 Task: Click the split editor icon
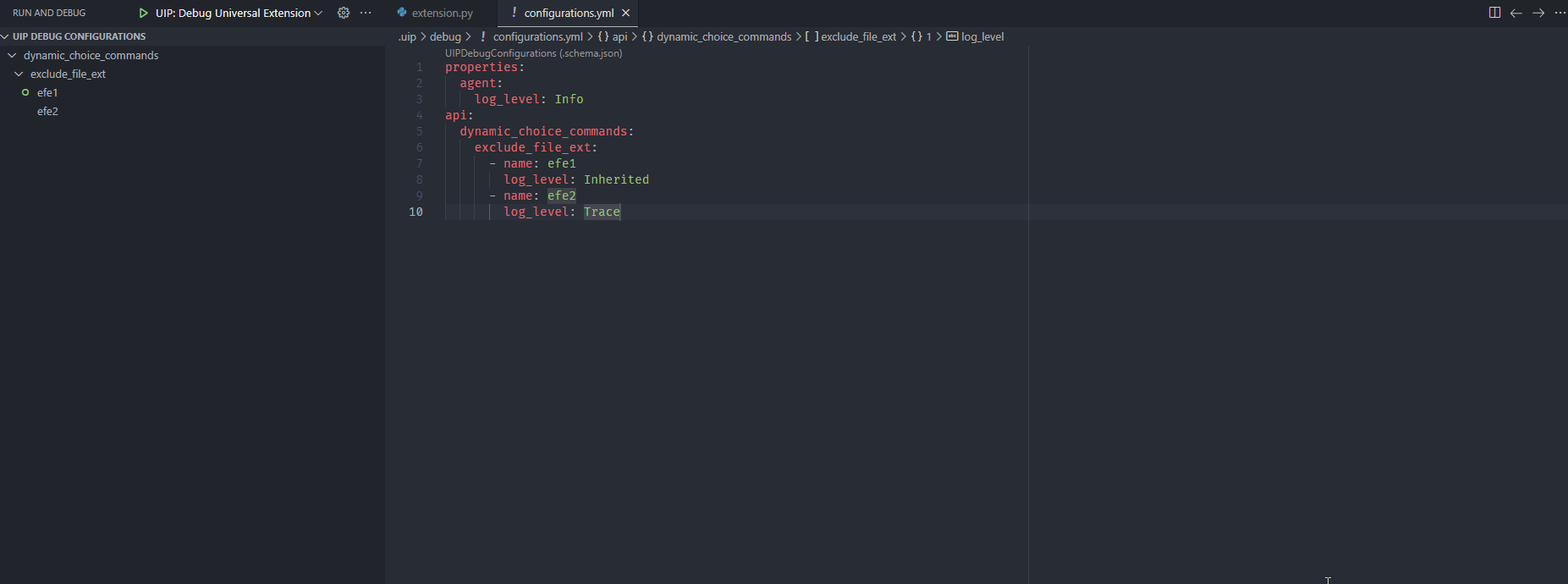coord(1494,13)
